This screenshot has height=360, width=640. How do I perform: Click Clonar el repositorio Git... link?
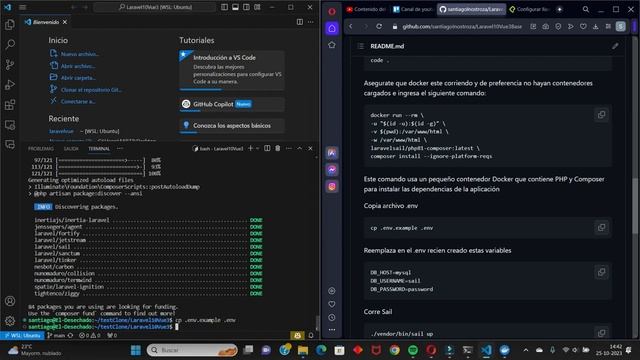click(91, 90)
